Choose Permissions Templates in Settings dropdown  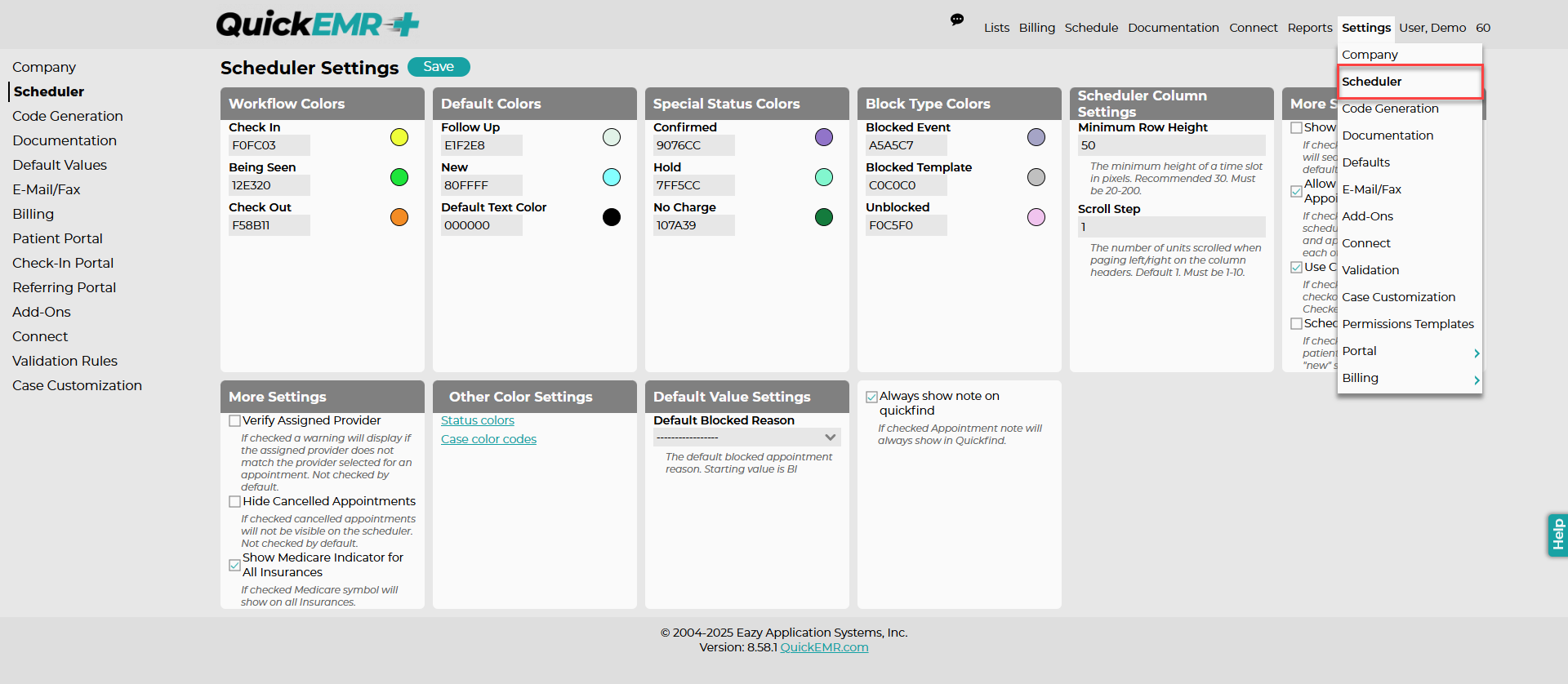click(x=1410, y=324)
